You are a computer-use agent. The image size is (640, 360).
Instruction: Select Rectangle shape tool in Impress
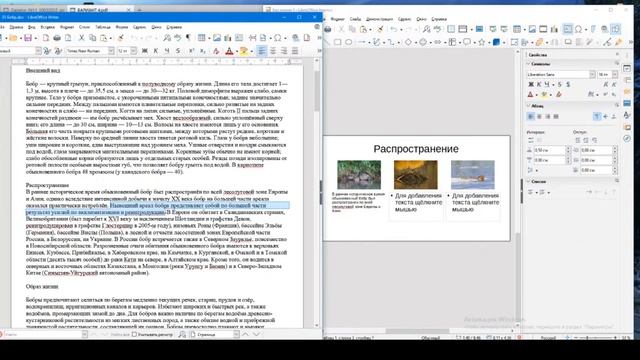338,42
